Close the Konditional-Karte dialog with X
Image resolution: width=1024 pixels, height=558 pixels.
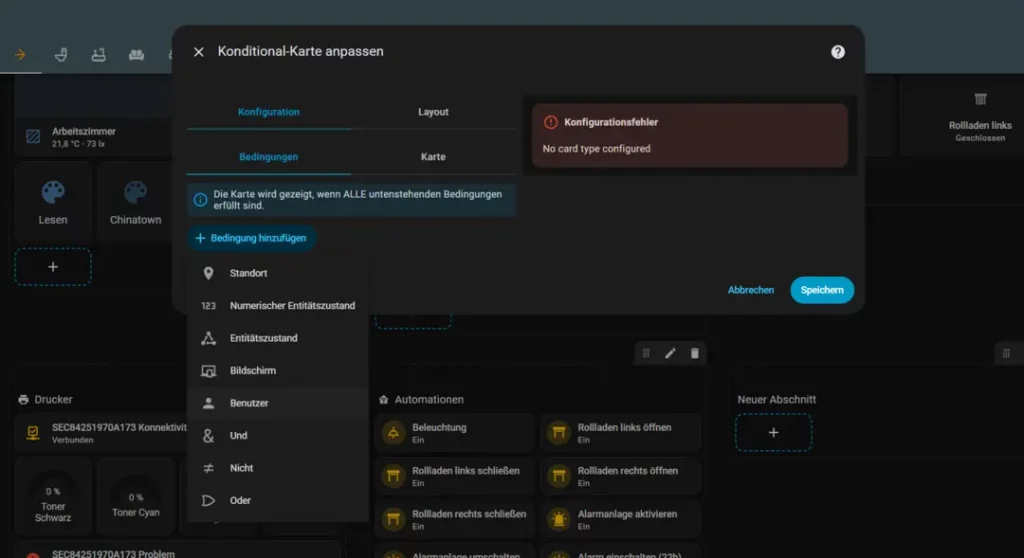coord(199,52)
